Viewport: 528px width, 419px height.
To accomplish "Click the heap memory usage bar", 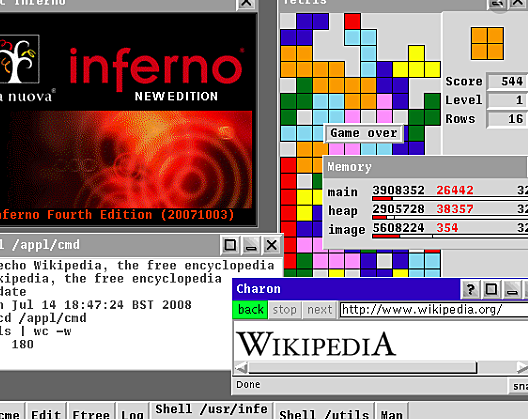I will [450, 218].
